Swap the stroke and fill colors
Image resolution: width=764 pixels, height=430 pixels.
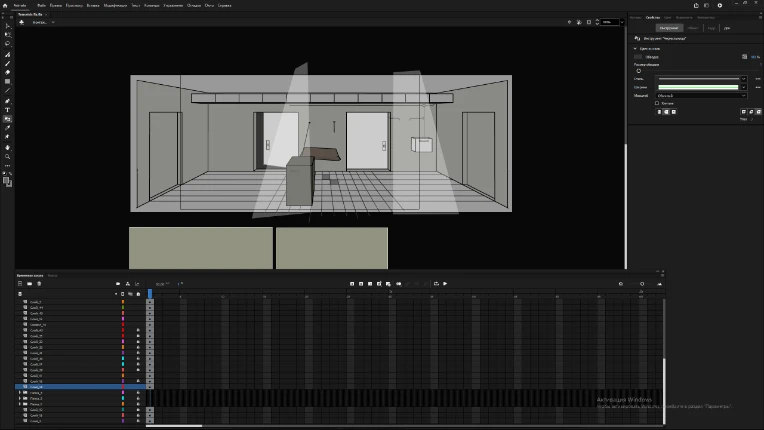[x=11, y=173]
